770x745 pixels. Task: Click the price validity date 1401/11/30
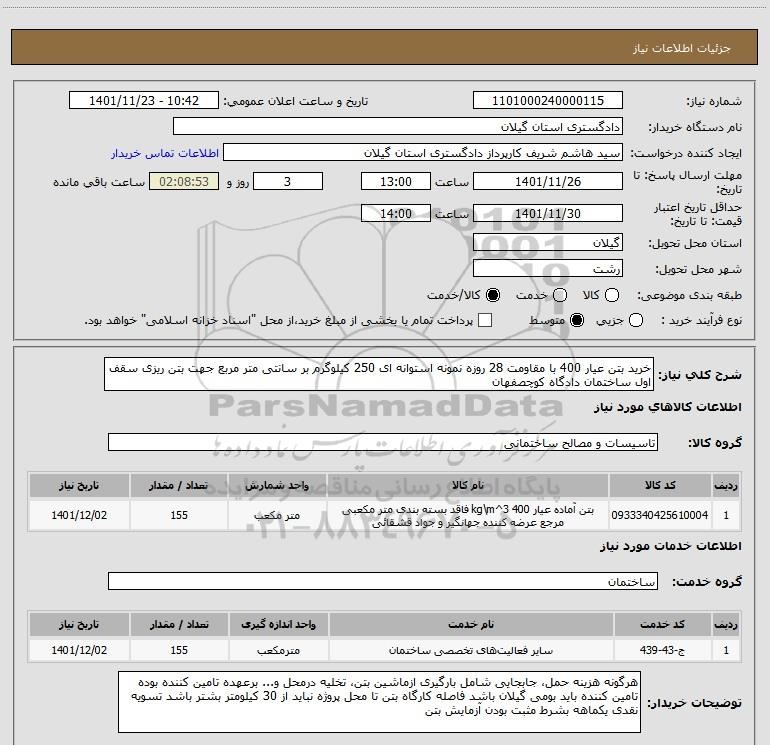click(x=548, y=213)
